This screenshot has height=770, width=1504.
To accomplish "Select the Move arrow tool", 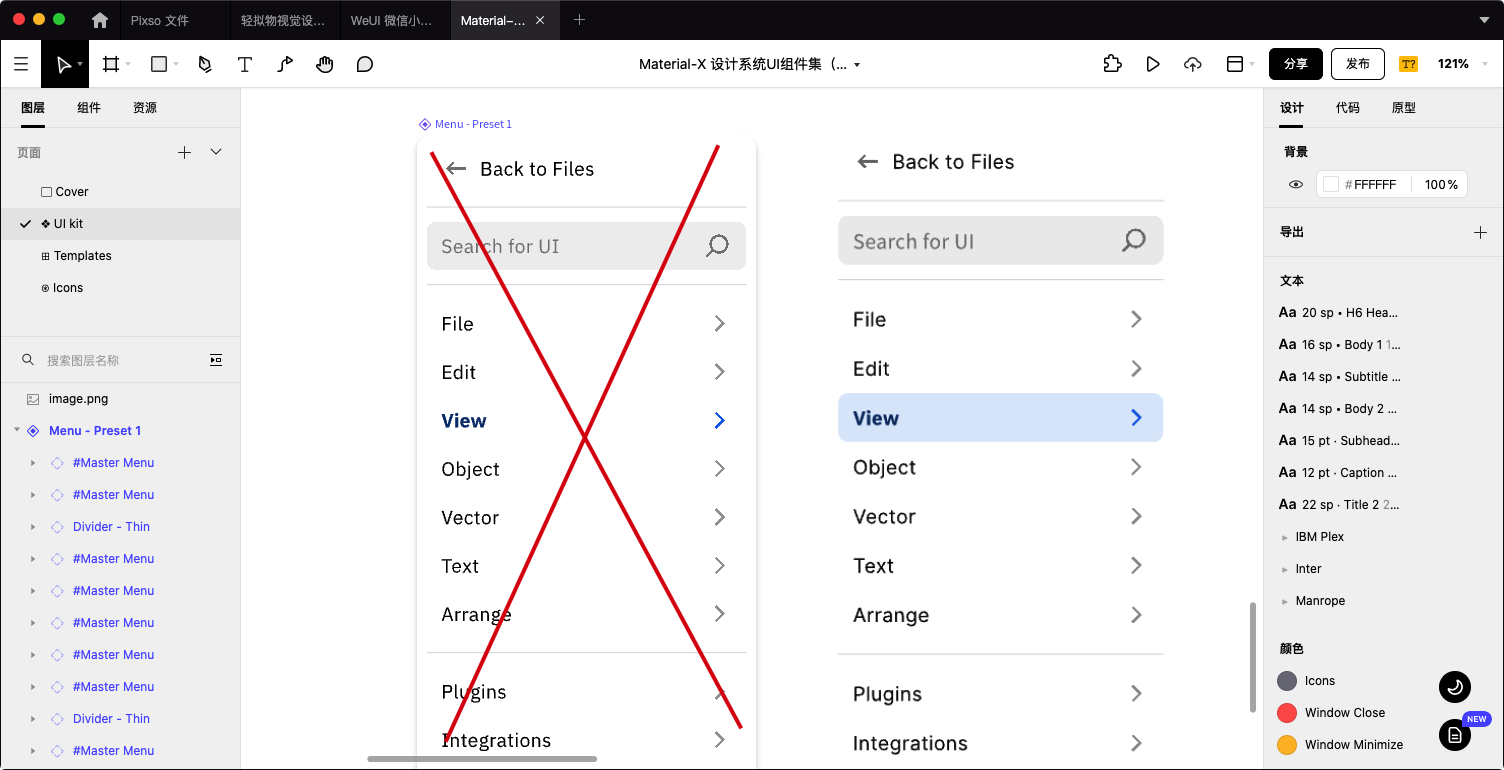I will 64,64.
